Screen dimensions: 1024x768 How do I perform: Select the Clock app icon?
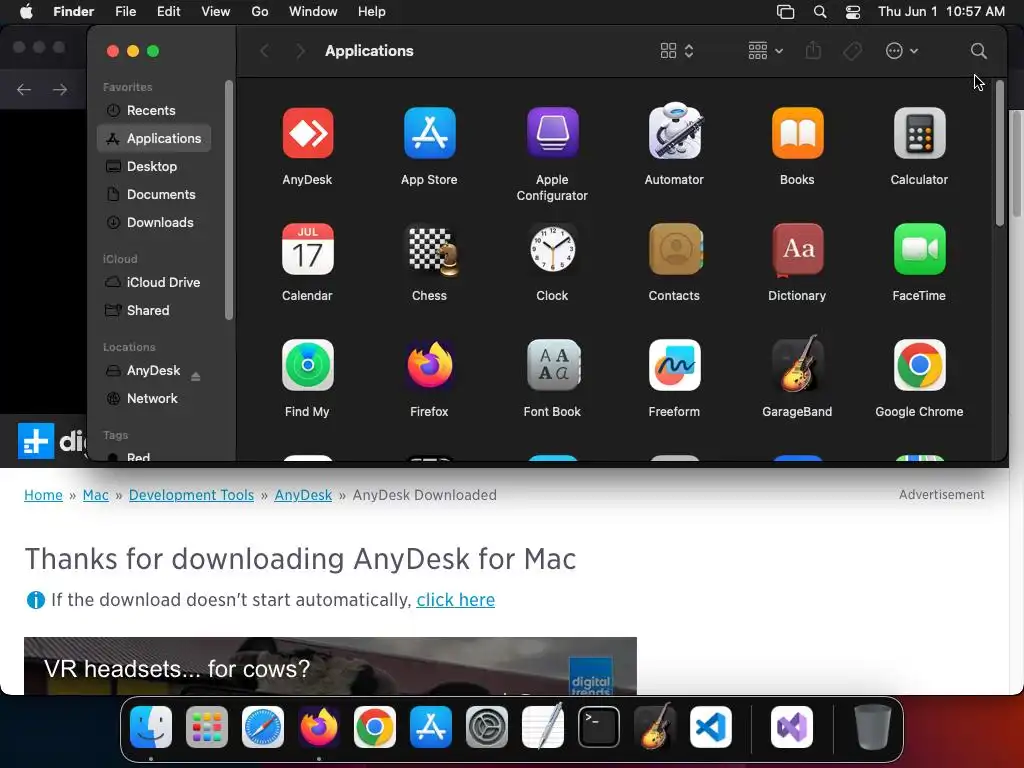[x=552, y=249]
